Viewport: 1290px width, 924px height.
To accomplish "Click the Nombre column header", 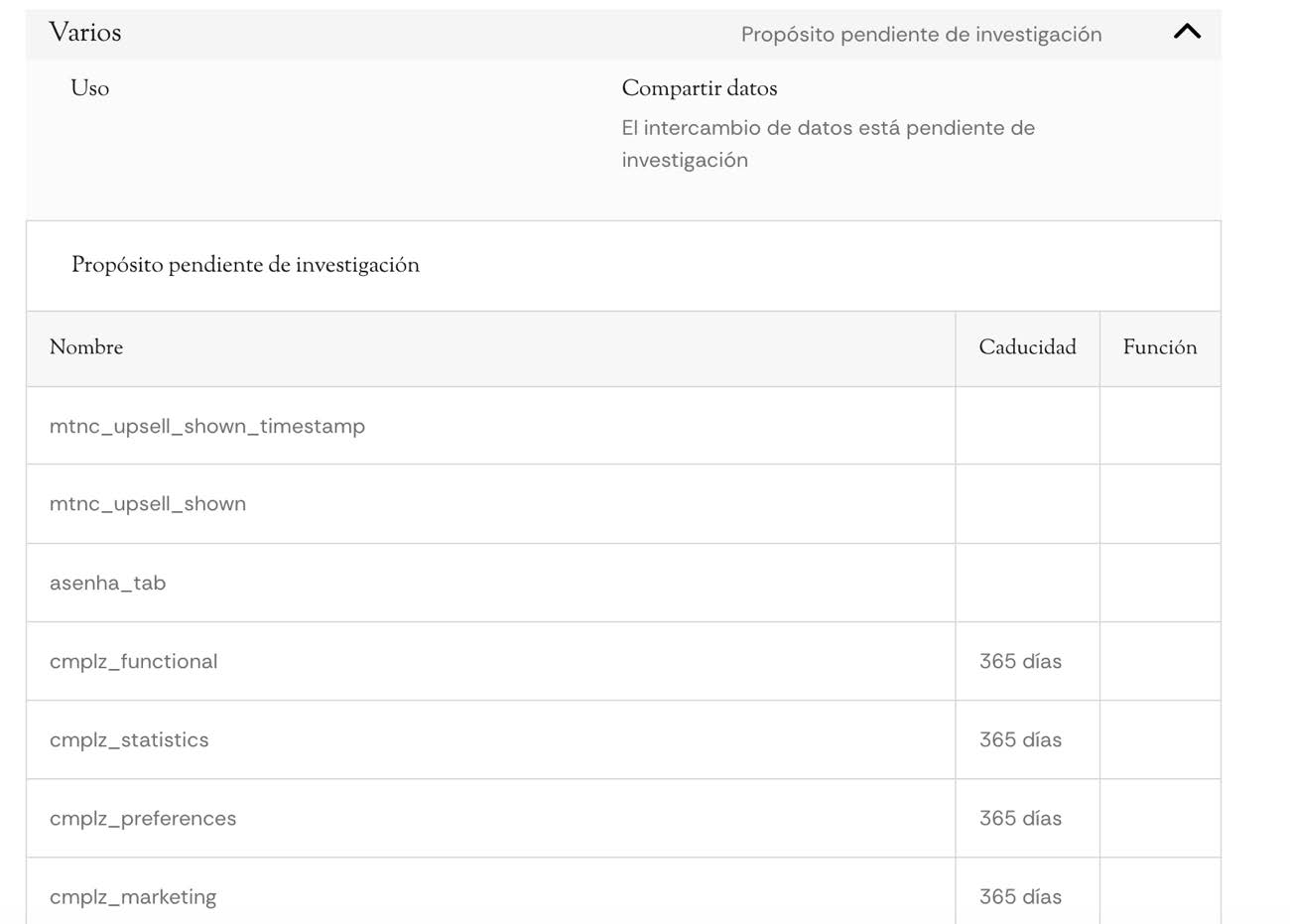I will pos(86,347).
